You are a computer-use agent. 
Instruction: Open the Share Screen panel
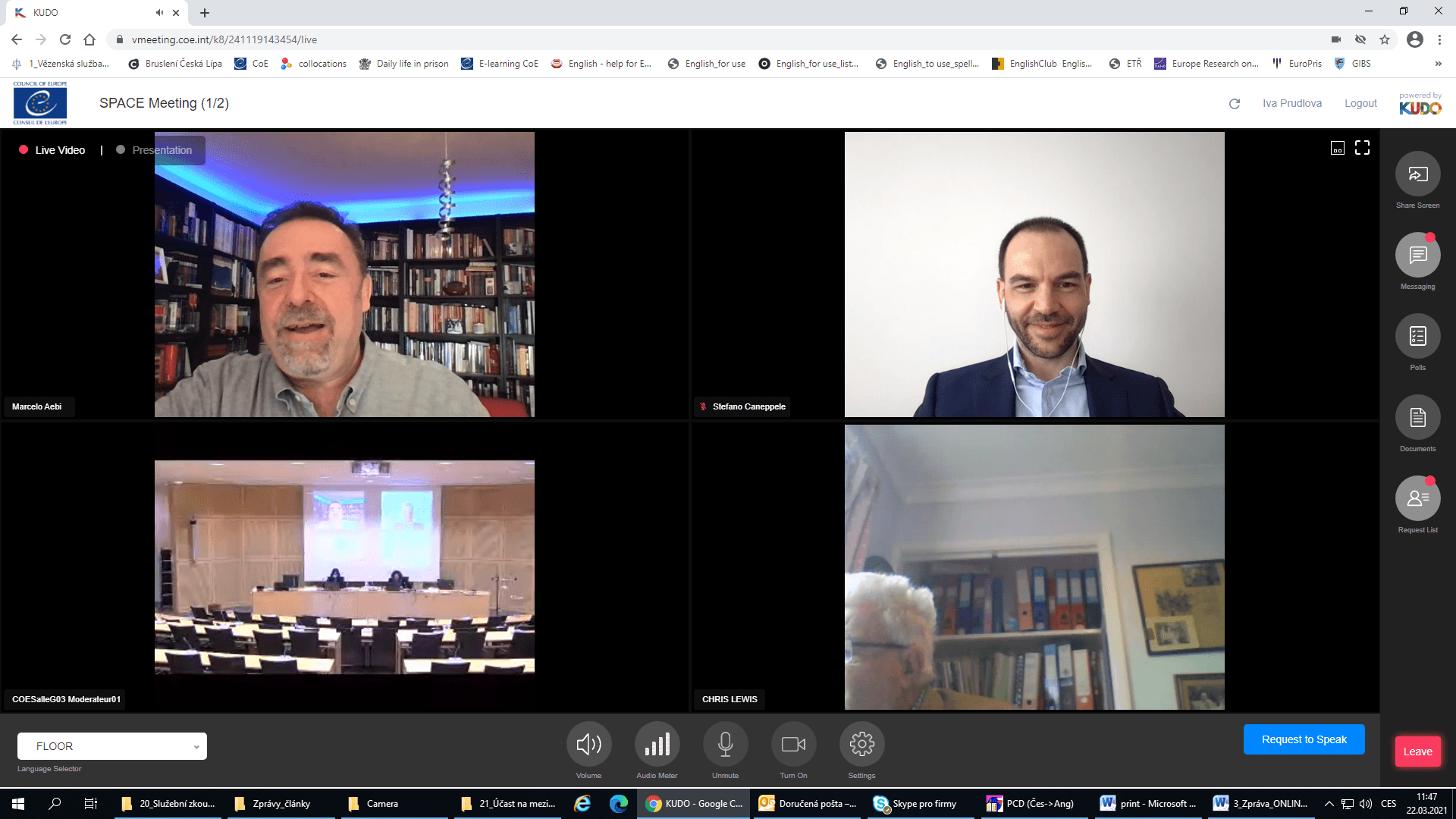pos(1417,174)
